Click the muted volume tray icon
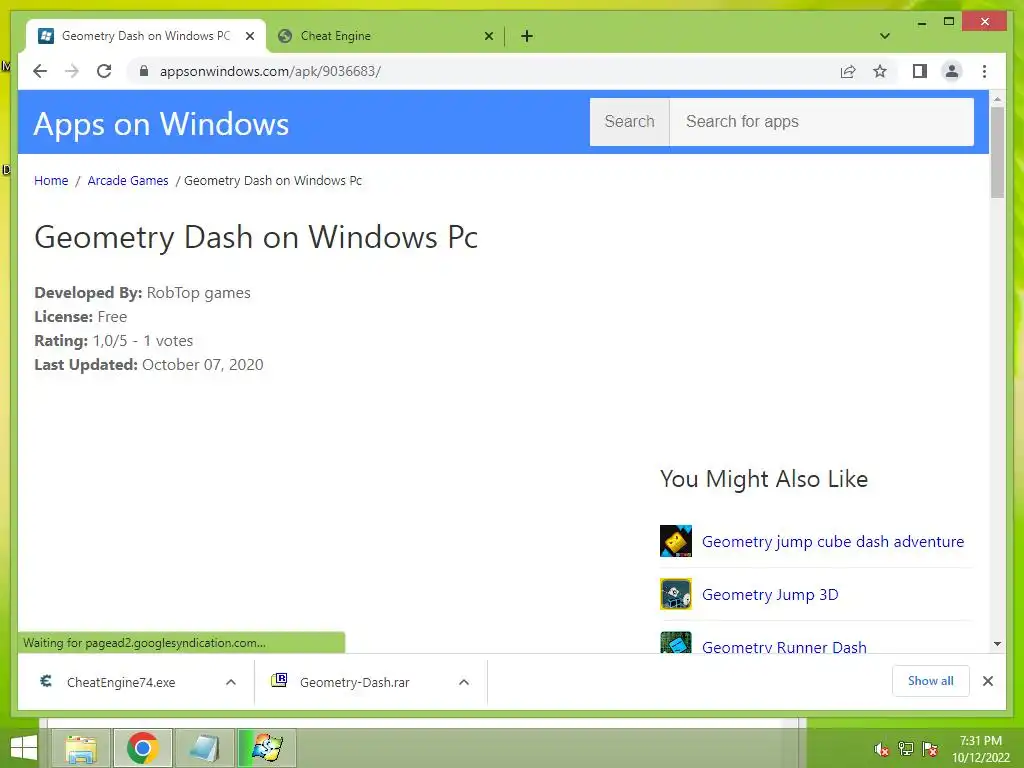Screen dimensions: 1024x768 [881, 749]
